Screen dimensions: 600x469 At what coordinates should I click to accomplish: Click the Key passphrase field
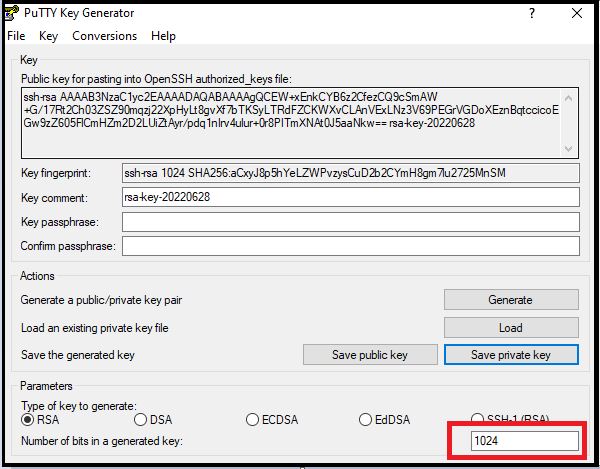[351, 222]
